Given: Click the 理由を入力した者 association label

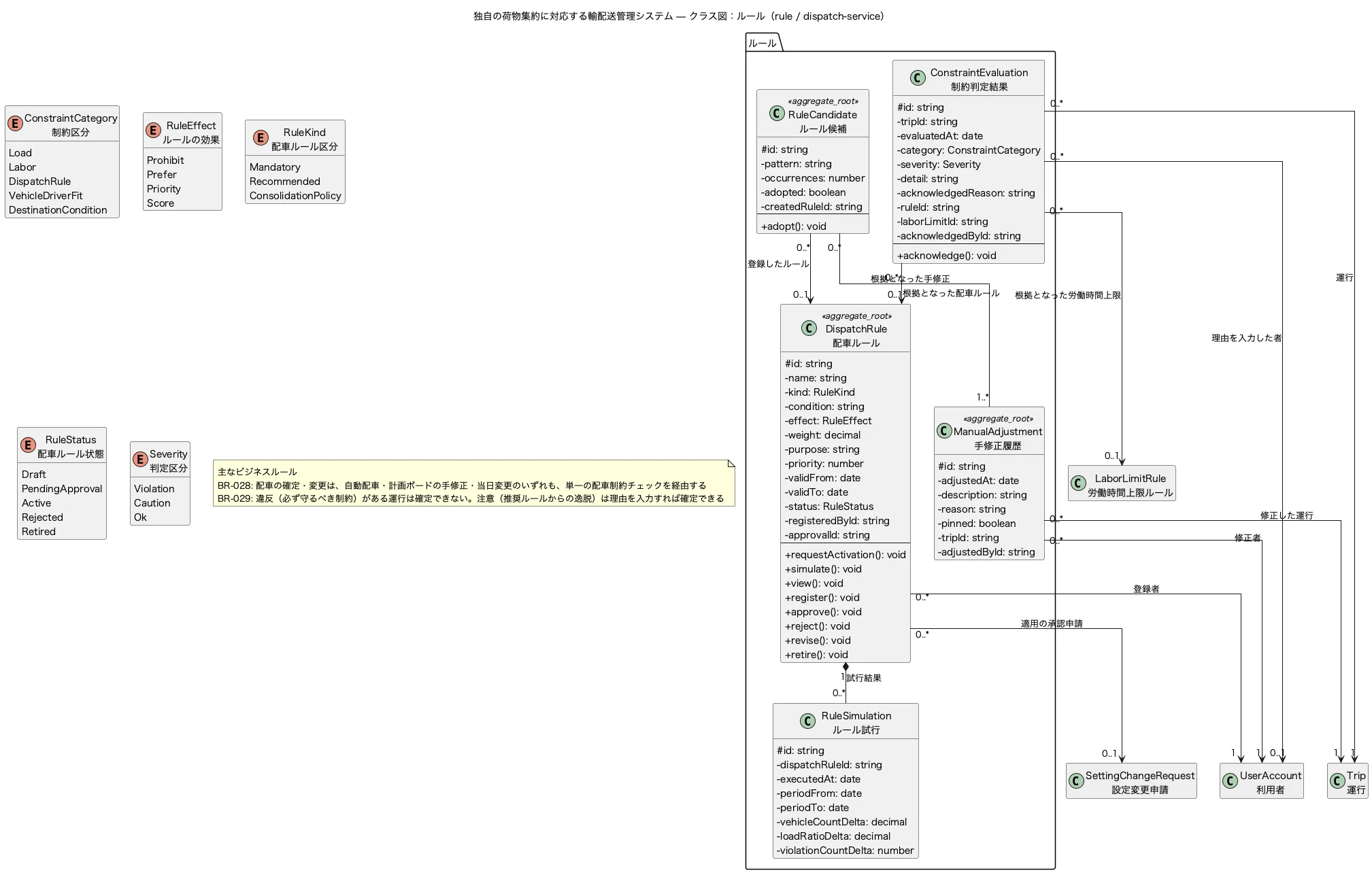Looking at the screenshot, I should (x=1246, y=338).
